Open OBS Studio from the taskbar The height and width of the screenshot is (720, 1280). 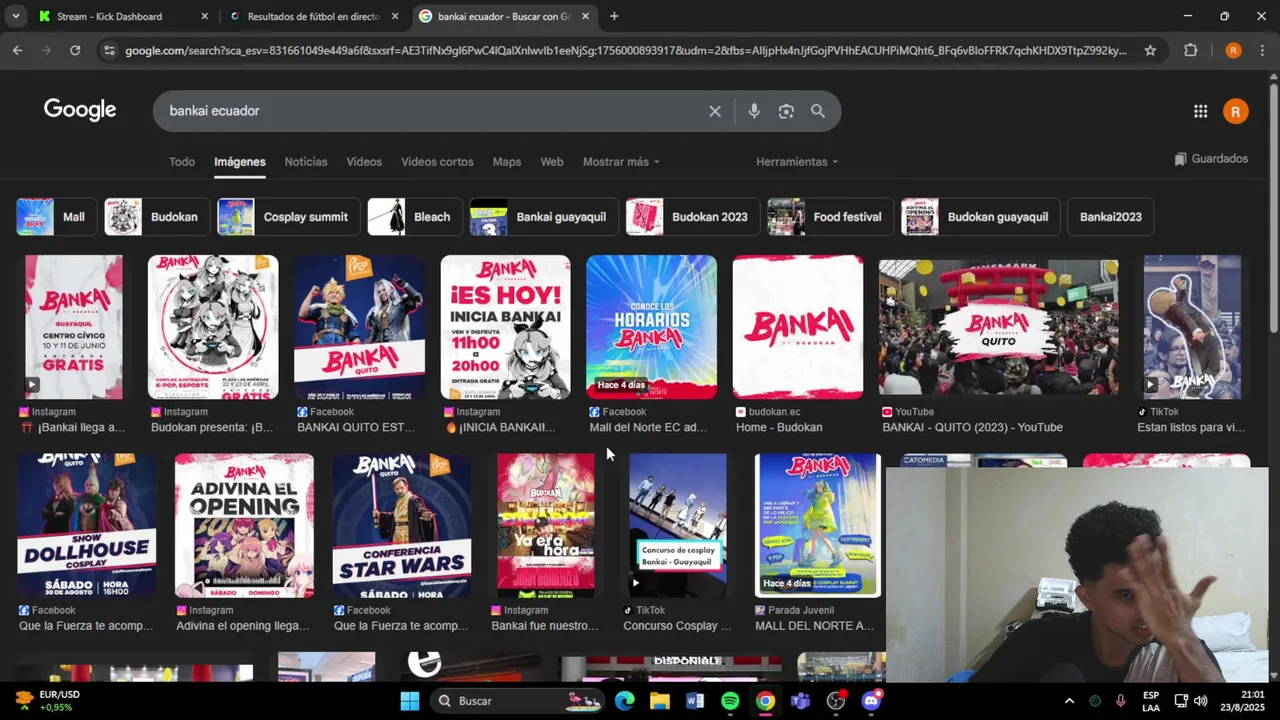[x=836, y=701]
